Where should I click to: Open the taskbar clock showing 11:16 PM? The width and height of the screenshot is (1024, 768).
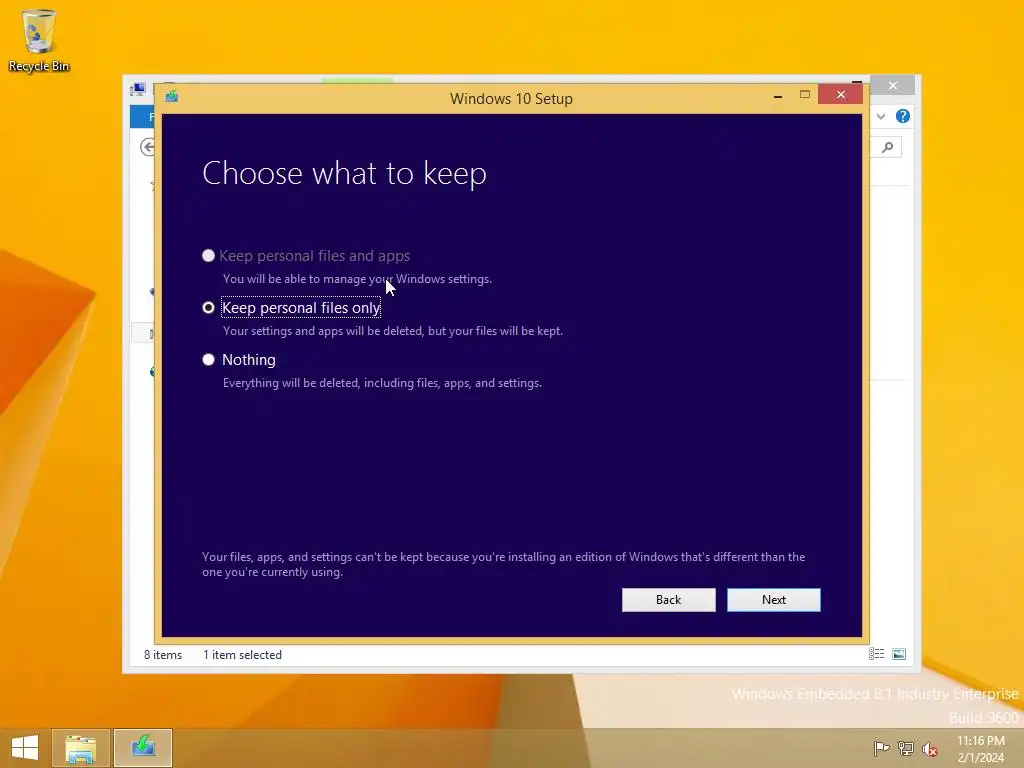[981, 749]
